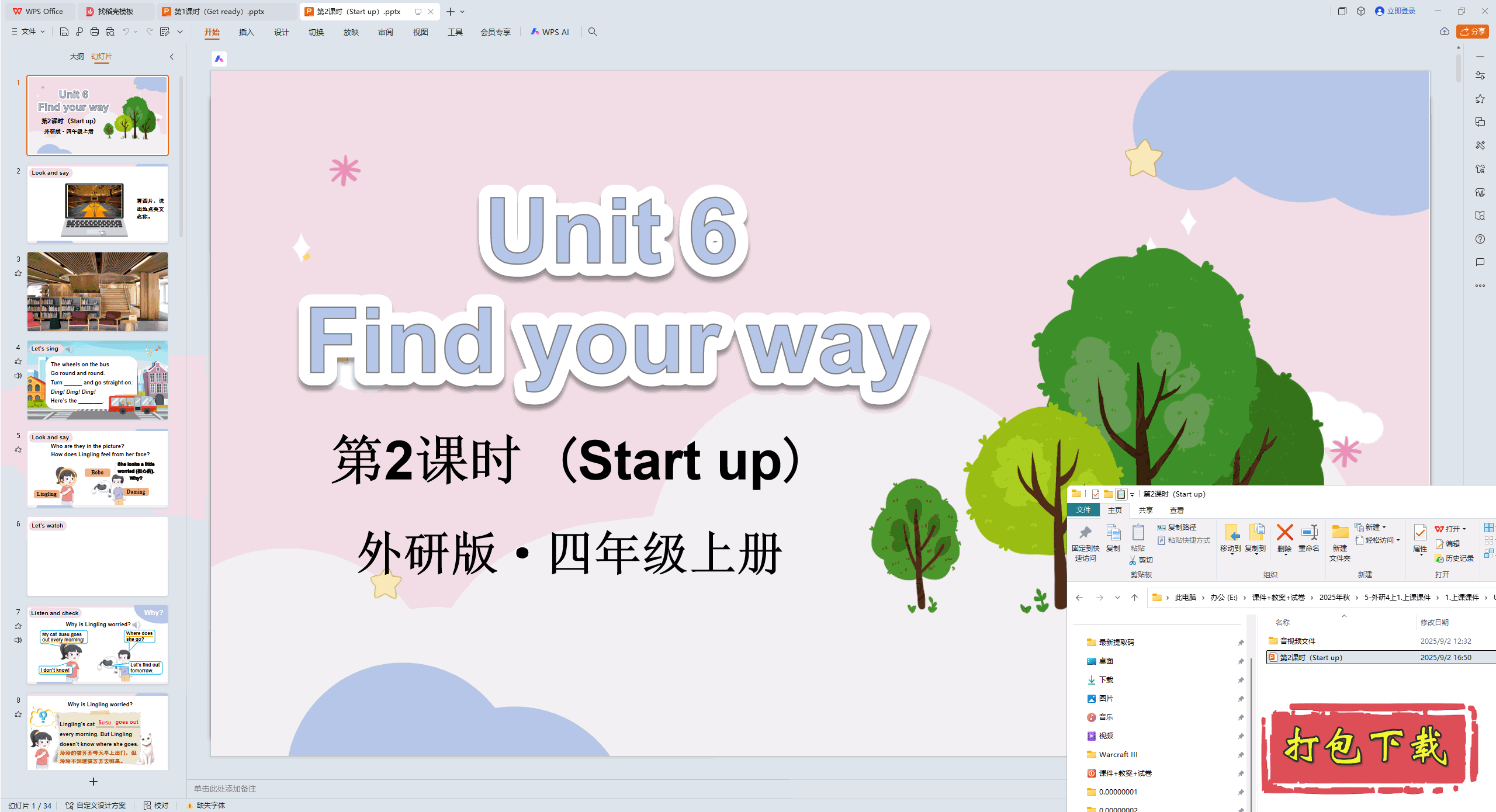Click the help question-mark icon in the right sidebar

click(1480, 239)
